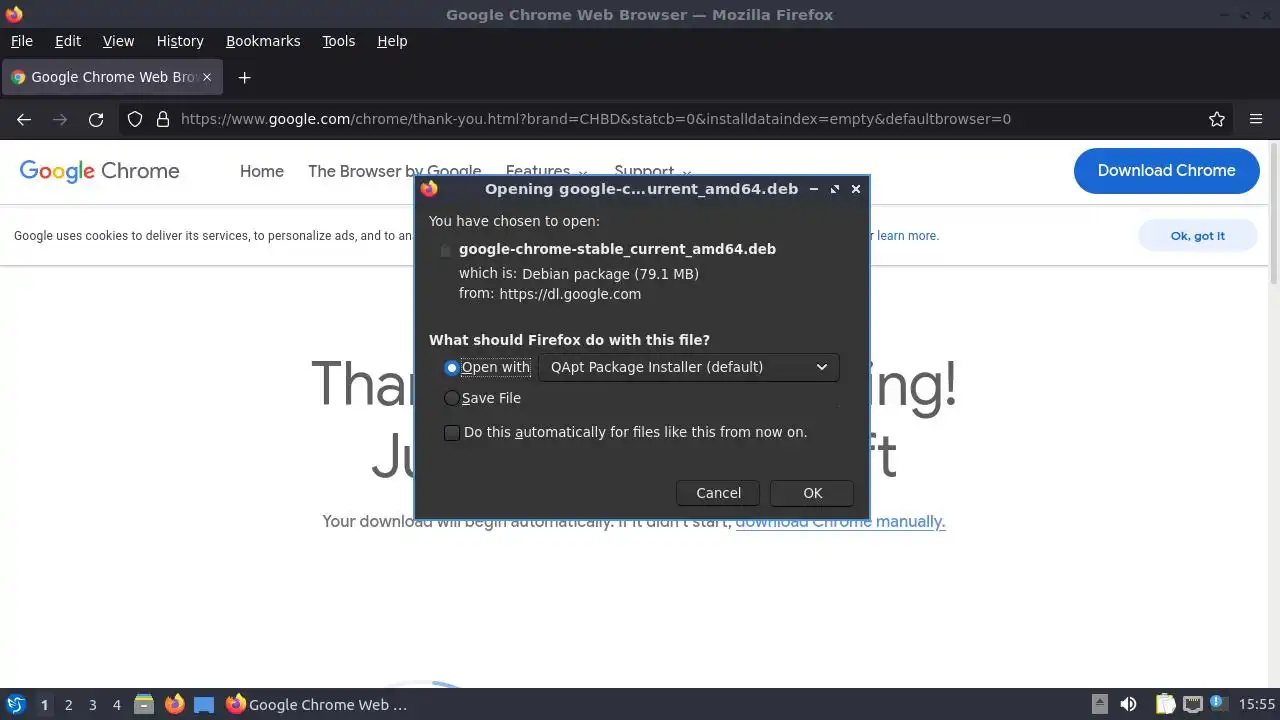Open the File menu
The height and width of the screenshot is (720, 1280).
pyautogui.click(x=22, y=41)
